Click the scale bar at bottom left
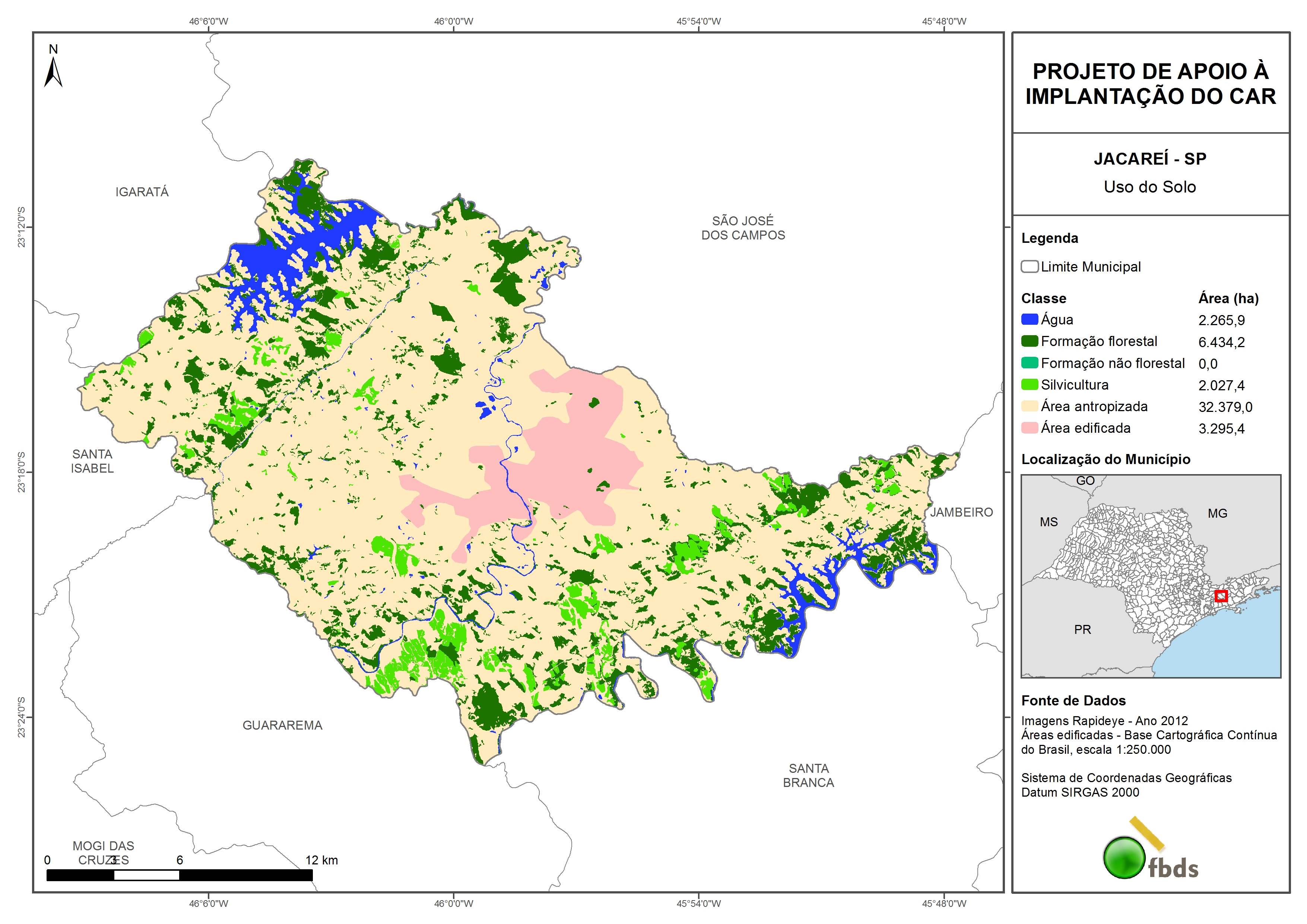This screenshot has width=1307, height=924. click(179, 875)
